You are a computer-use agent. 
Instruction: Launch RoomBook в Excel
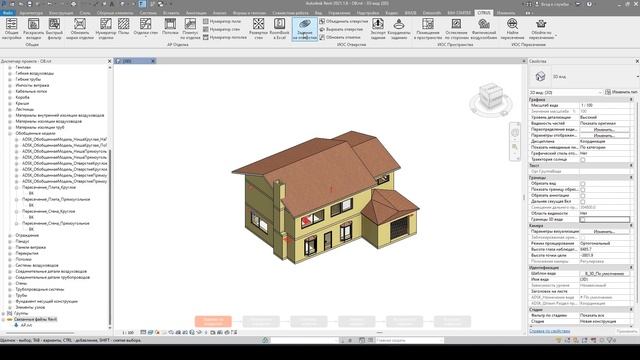click(280, 29)
